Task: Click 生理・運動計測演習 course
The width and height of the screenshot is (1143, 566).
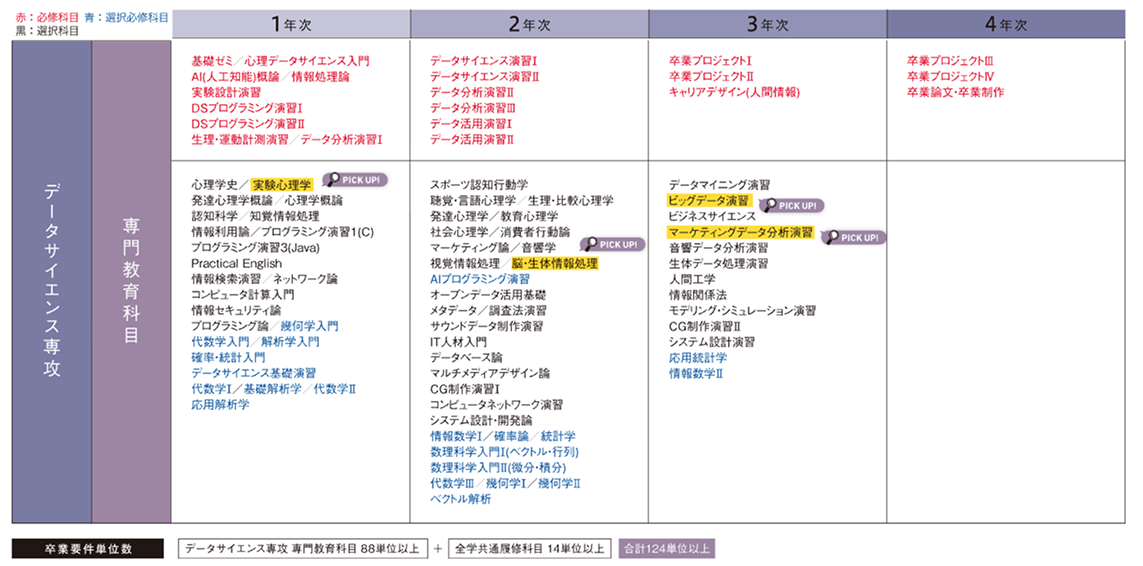Action: tap(240, 139)
